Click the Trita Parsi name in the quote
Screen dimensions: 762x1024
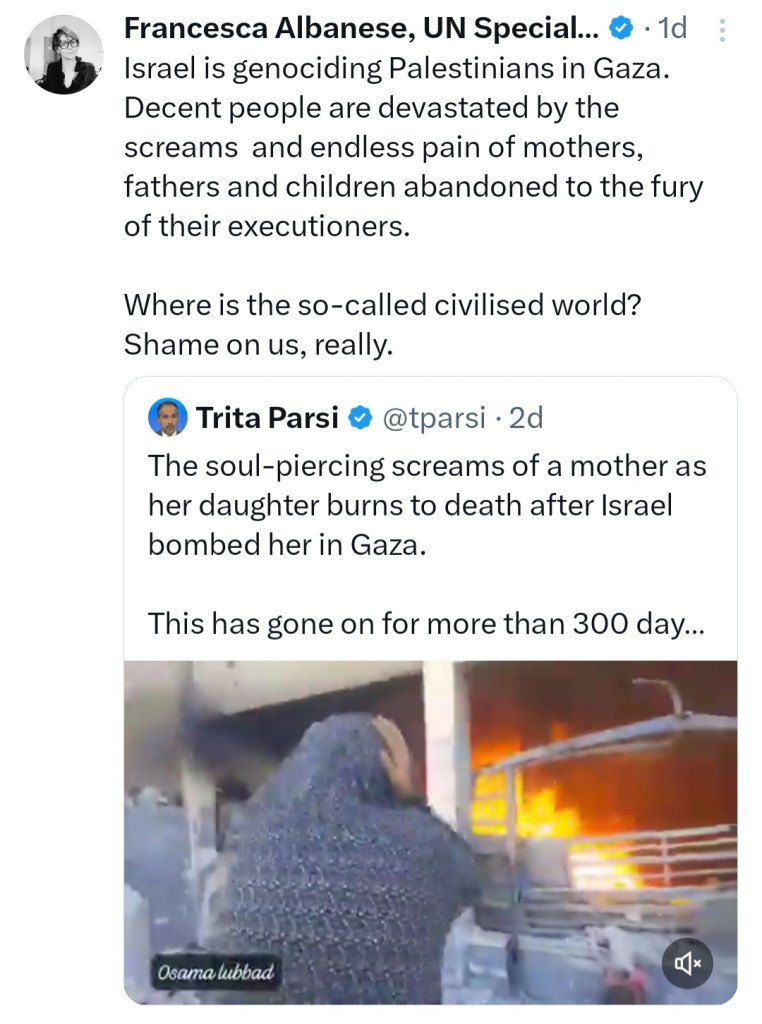(x=267, y=417)
